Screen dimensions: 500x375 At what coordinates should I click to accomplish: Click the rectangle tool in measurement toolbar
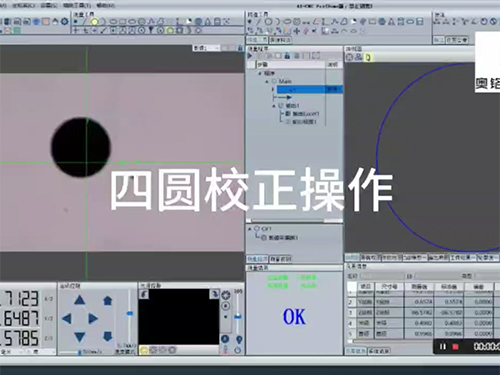pos(123,22)
